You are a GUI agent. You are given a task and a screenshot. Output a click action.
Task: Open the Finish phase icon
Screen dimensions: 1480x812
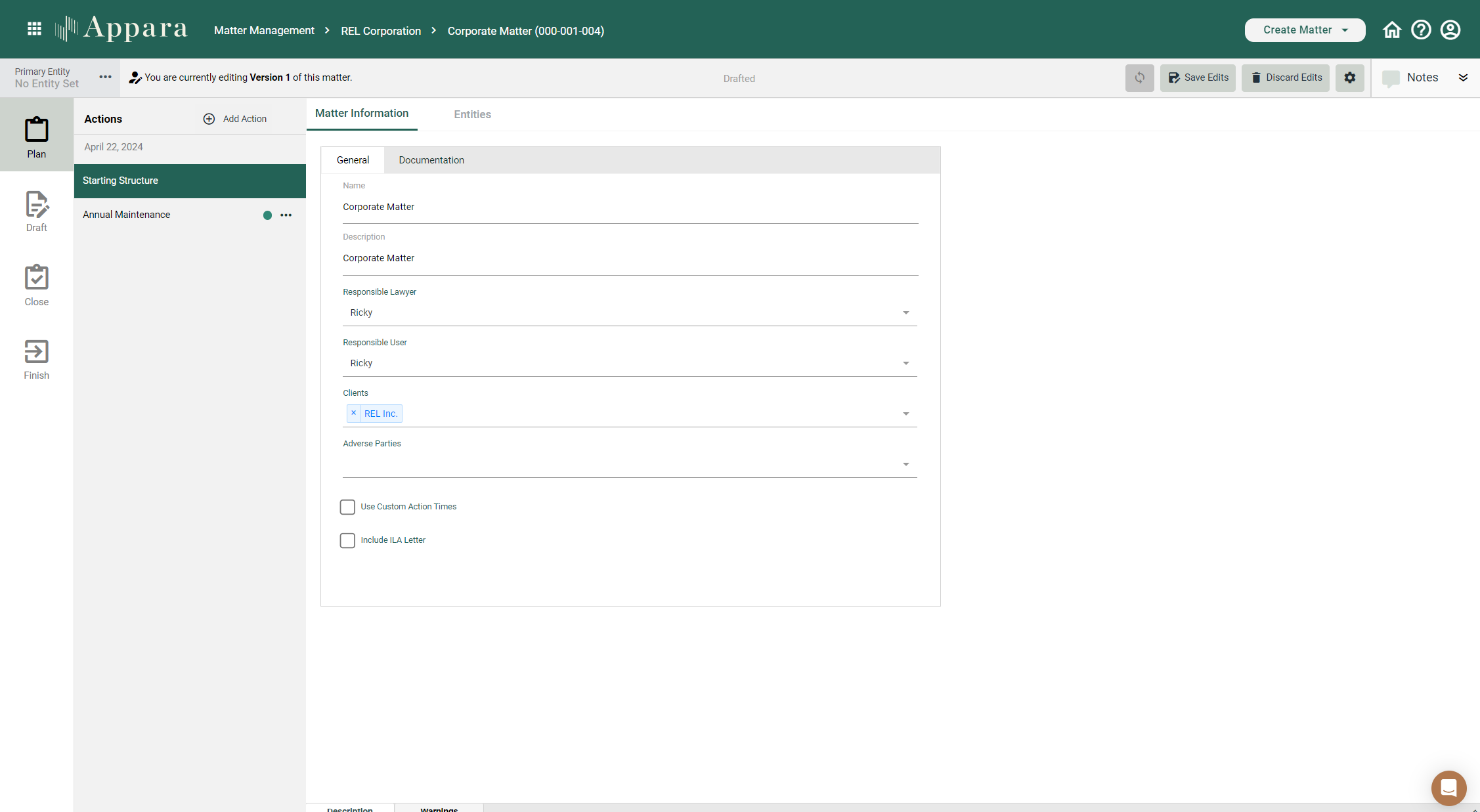click(36, 356)
